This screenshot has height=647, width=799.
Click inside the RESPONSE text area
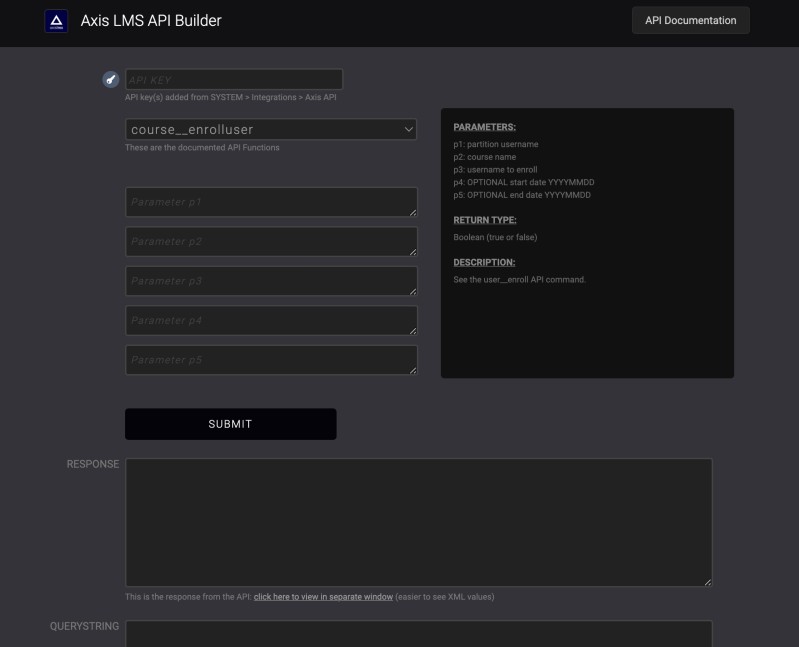click(x=418, y=523)
